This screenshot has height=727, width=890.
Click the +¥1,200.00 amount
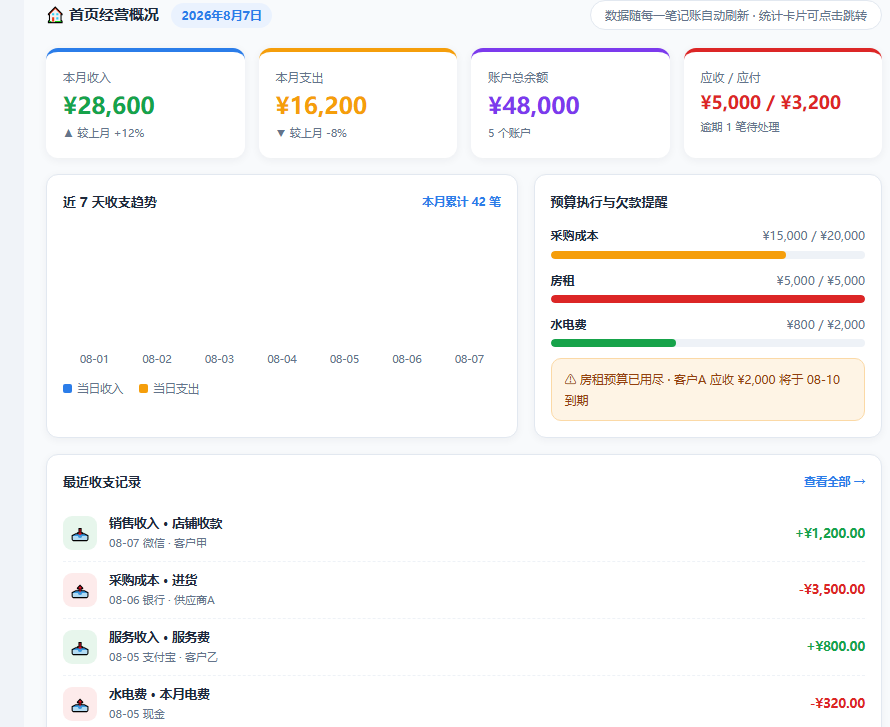coord(830,533)
